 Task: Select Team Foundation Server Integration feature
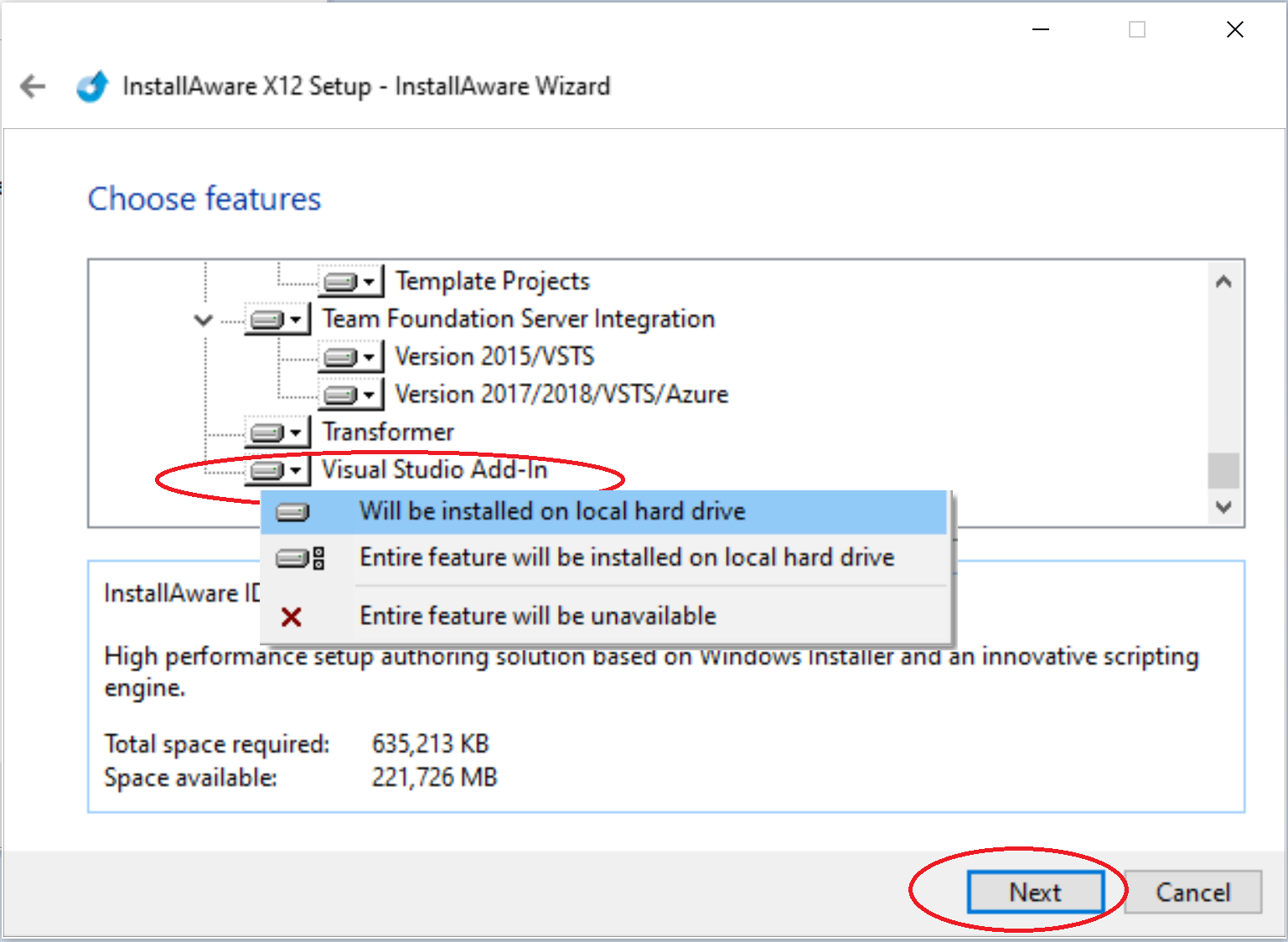point(519,318)
